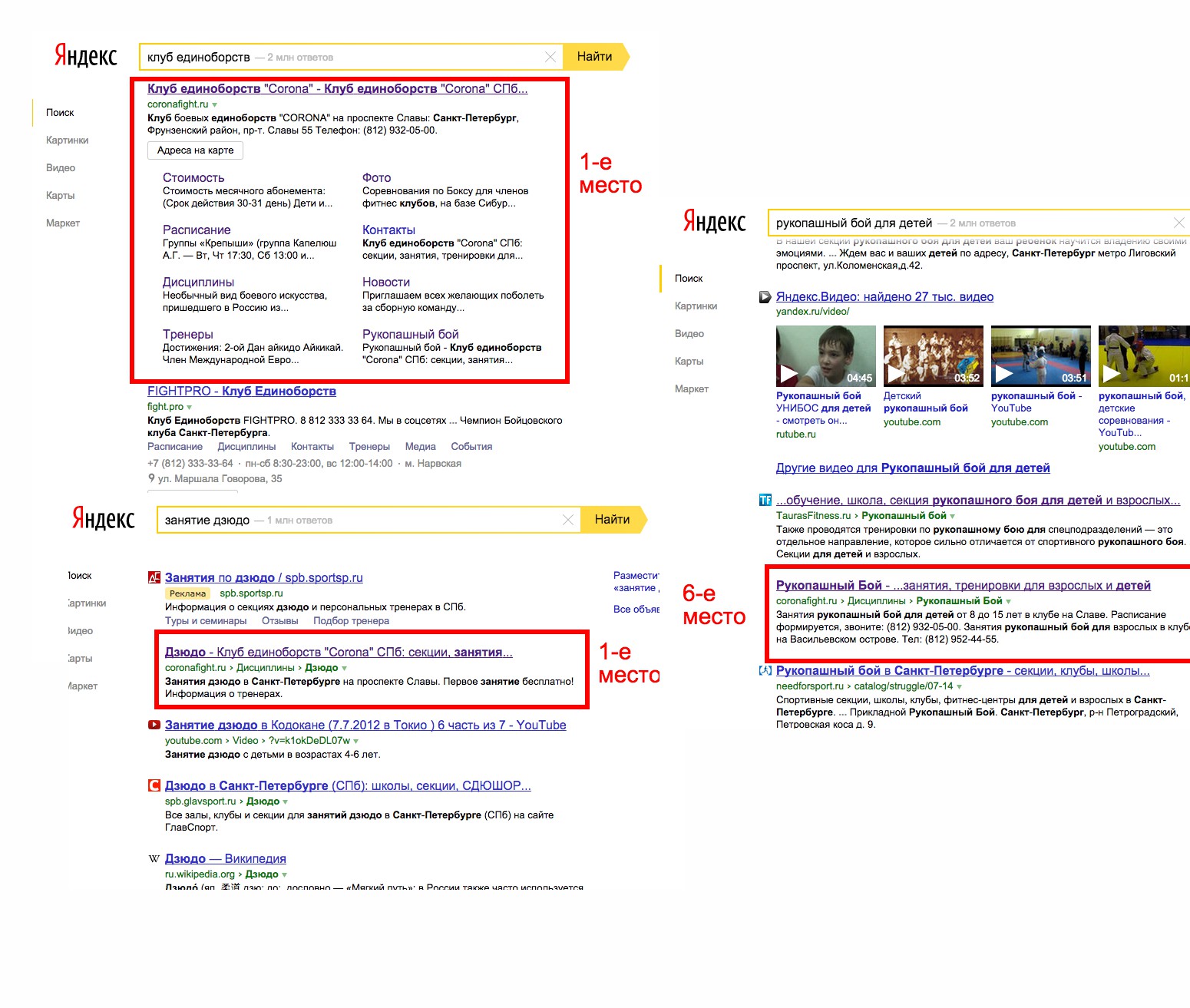Open 'Яндекс.Видео: найдено 27 тыс. видео' link
Viewport: 1190px width, 1008px height.
pos(884,297)
